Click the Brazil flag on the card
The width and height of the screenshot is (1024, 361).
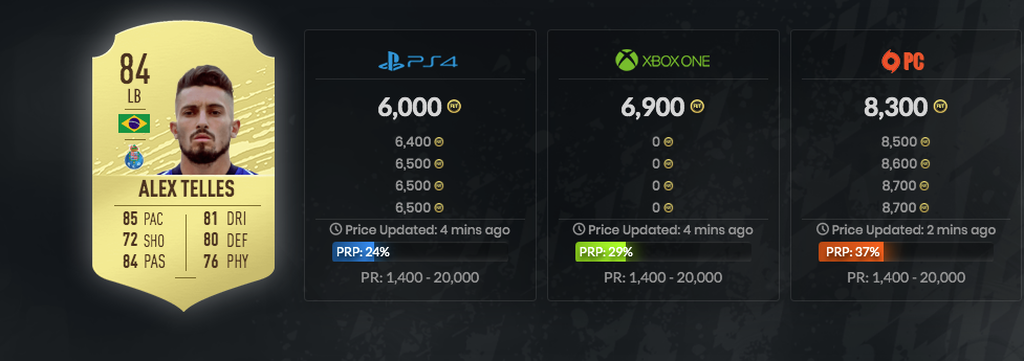(134, 123)
